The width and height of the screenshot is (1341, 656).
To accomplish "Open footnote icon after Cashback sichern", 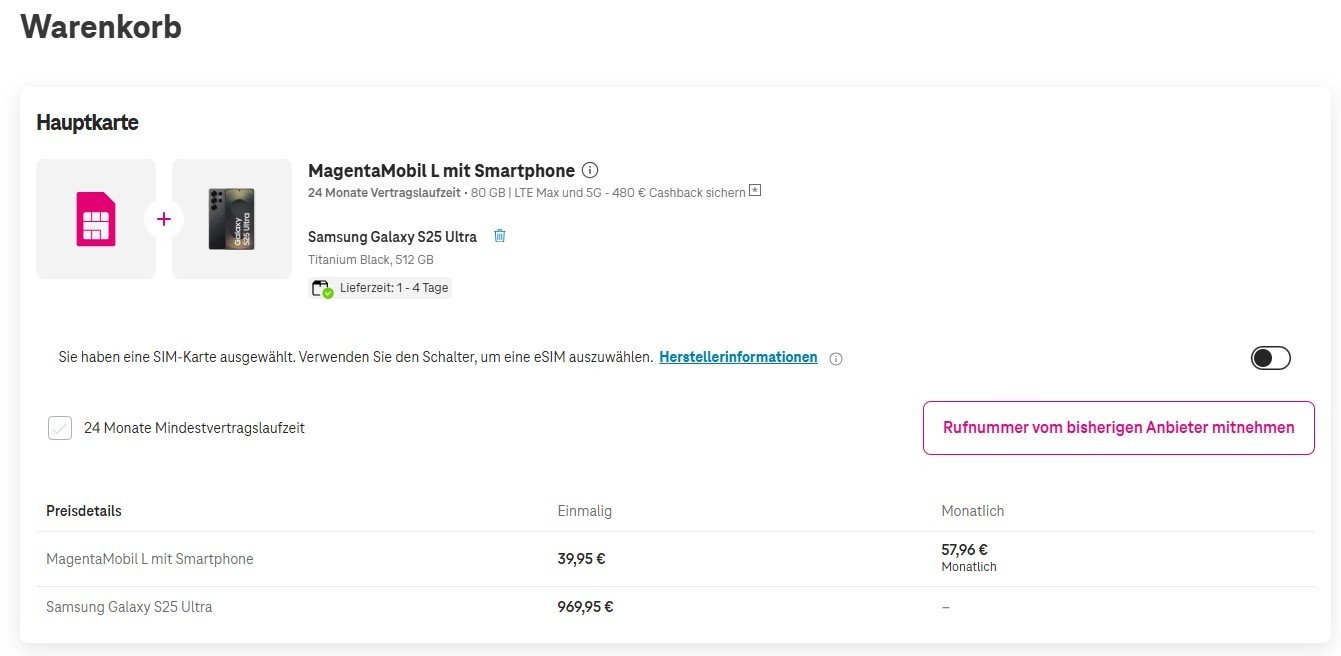I will (755, 191).
